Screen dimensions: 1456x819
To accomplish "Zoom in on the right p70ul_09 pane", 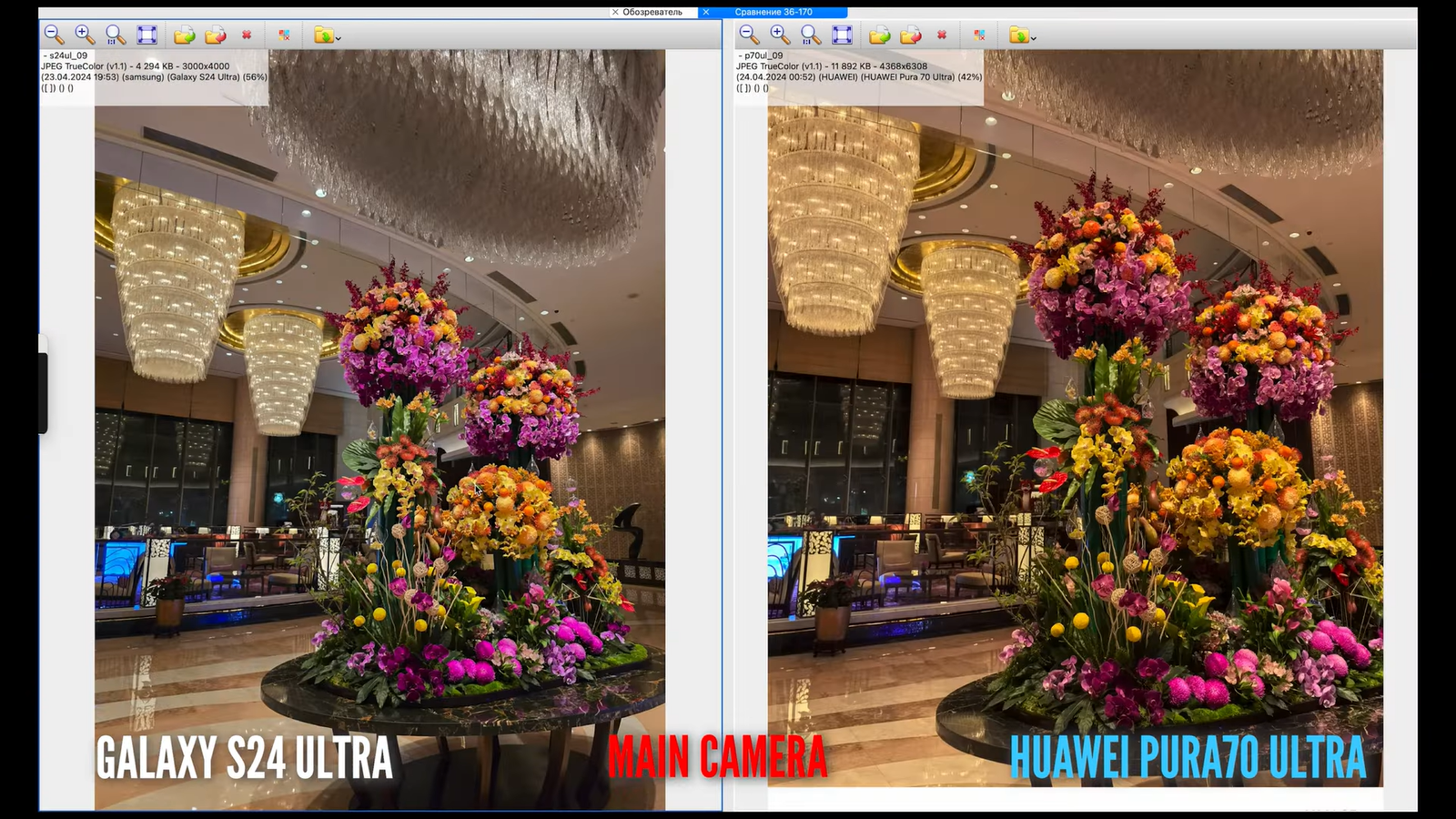I will click(x=780, y=35).
